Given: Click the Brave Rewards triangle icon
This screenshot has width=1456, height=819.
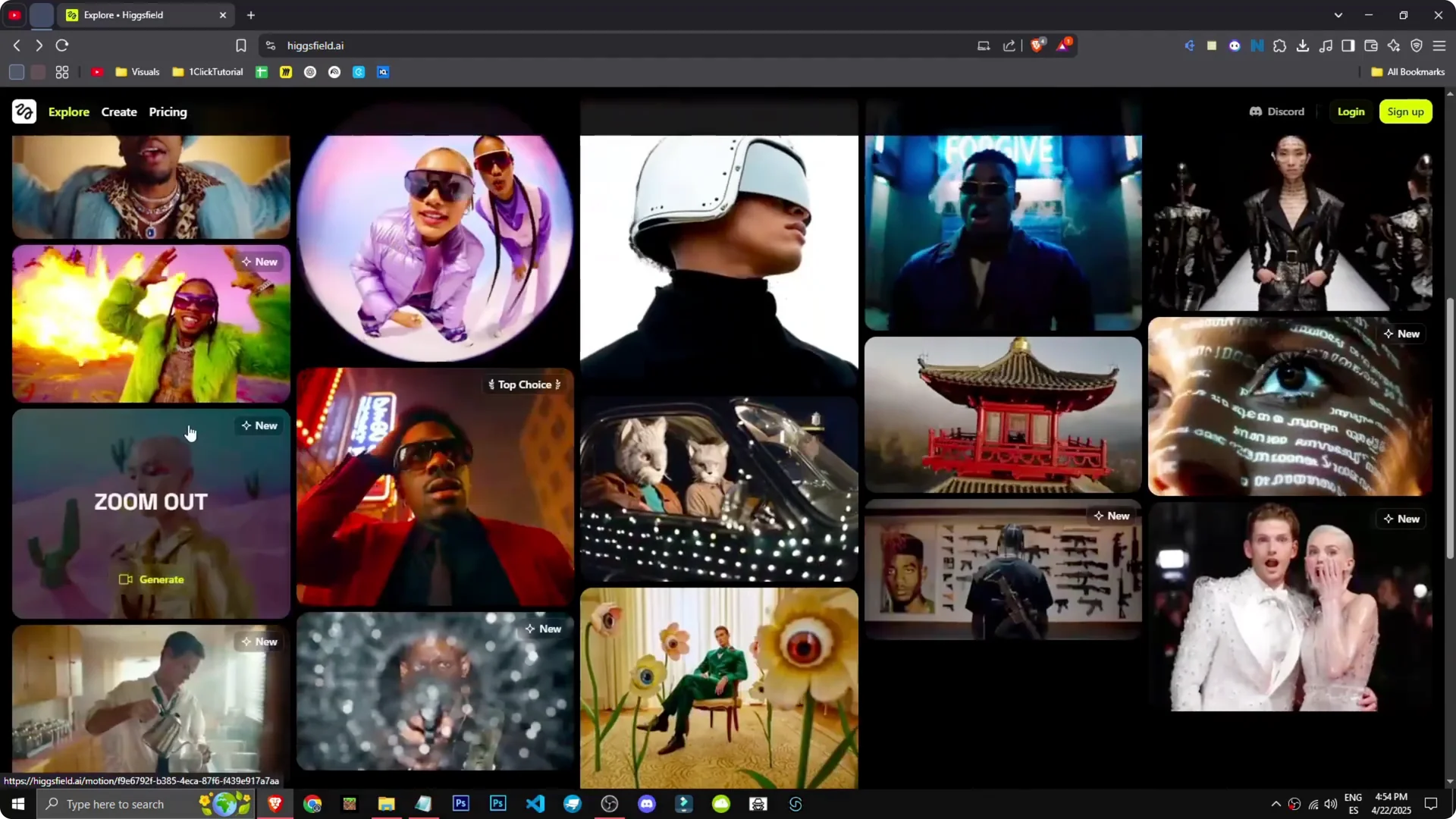Looking at the screenshot, I should pos(1064,45).
